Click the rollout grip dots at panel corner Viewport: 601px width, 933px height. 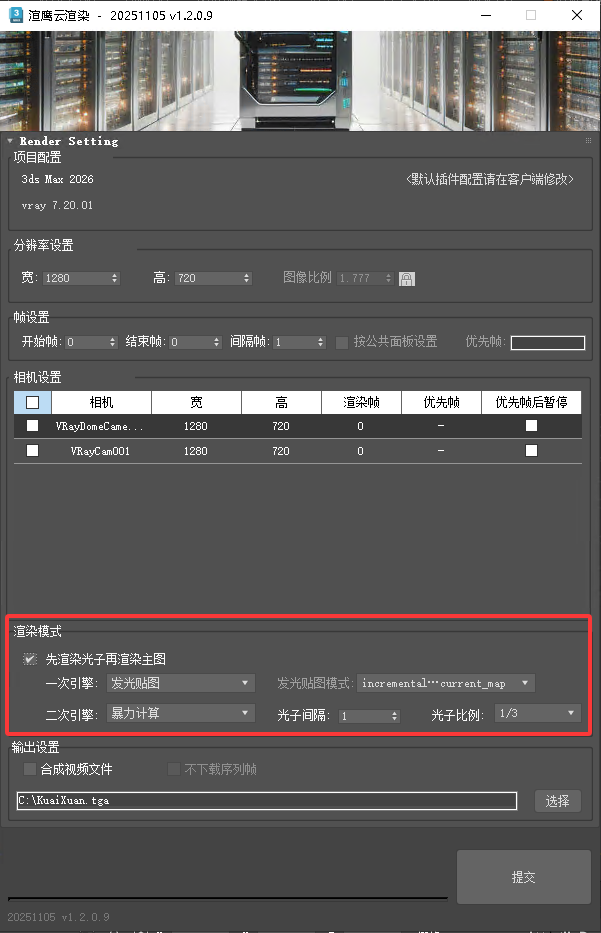pos(588,140)
